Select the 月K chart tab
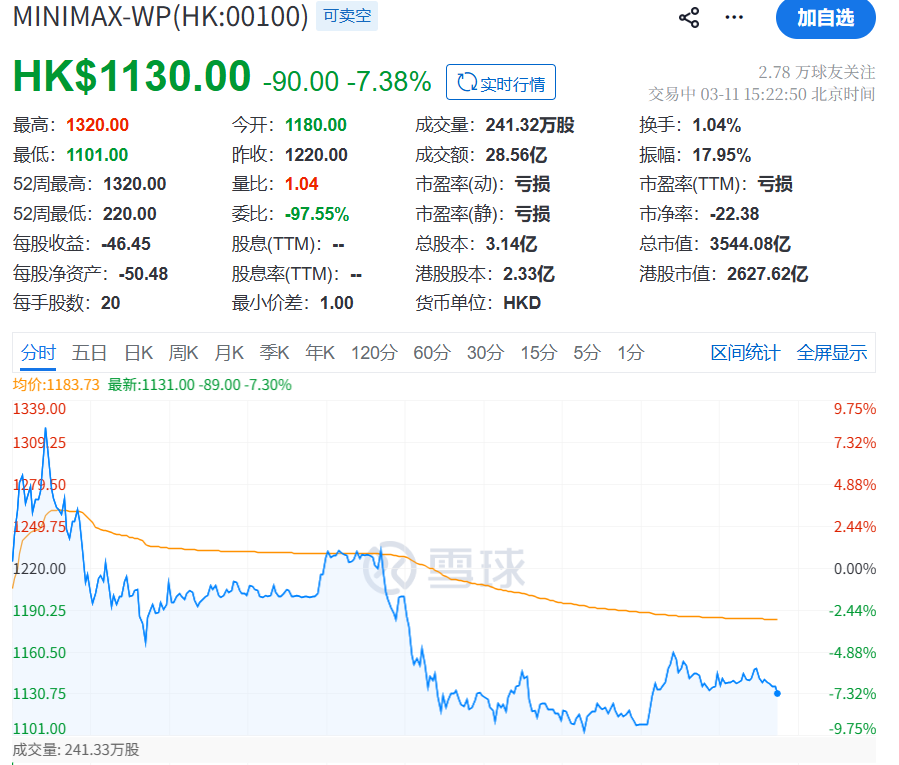The width and height of the screenshot is (899, 765). (229, 352)
